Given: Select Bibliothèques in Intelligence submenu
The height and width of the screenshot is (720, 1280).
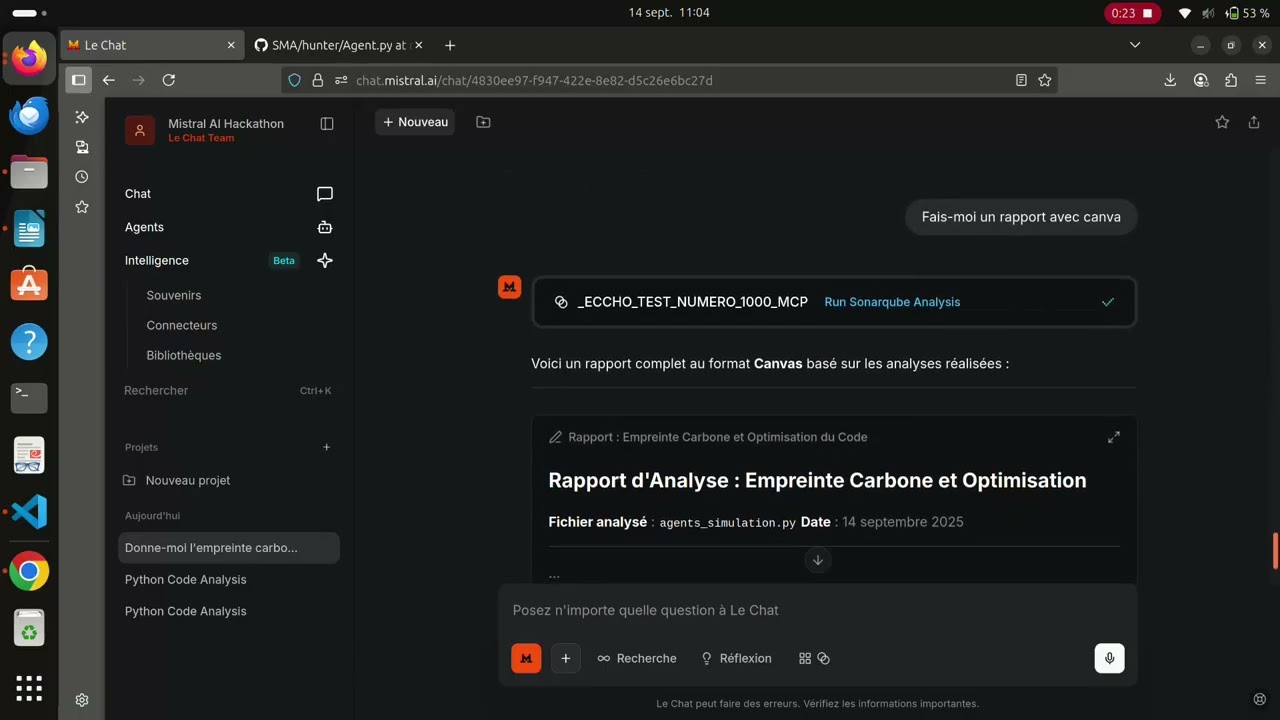Looking at the screenshot, I should [184, 355].
